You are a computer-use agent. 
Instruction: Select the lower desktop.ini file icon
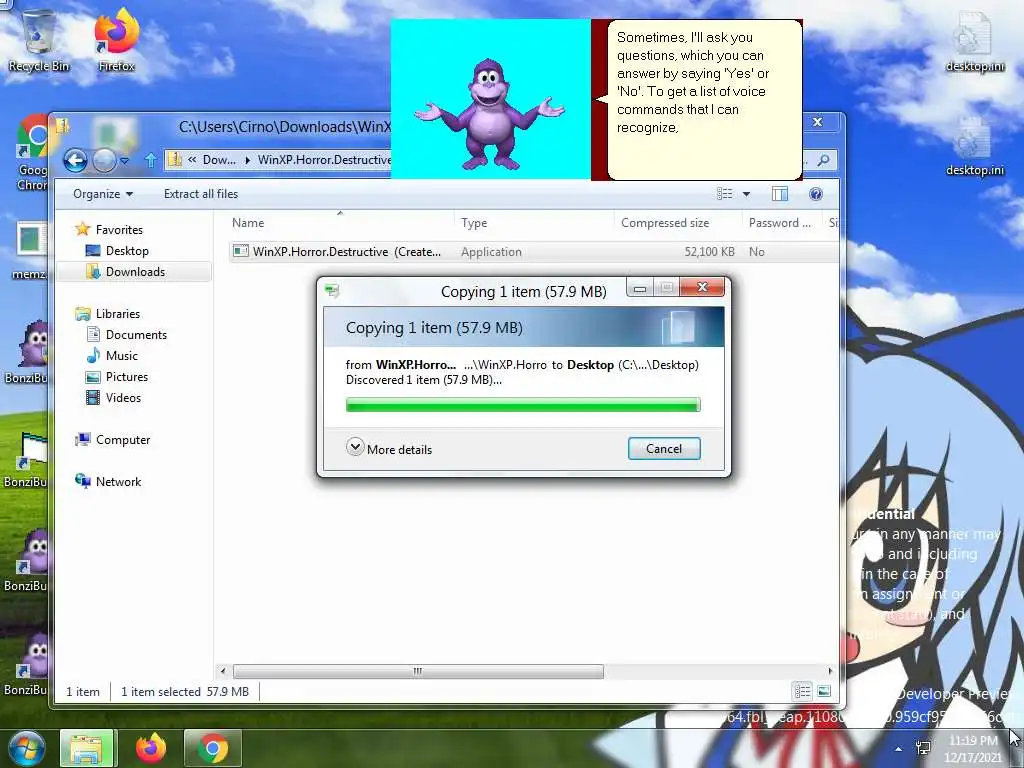974,145
